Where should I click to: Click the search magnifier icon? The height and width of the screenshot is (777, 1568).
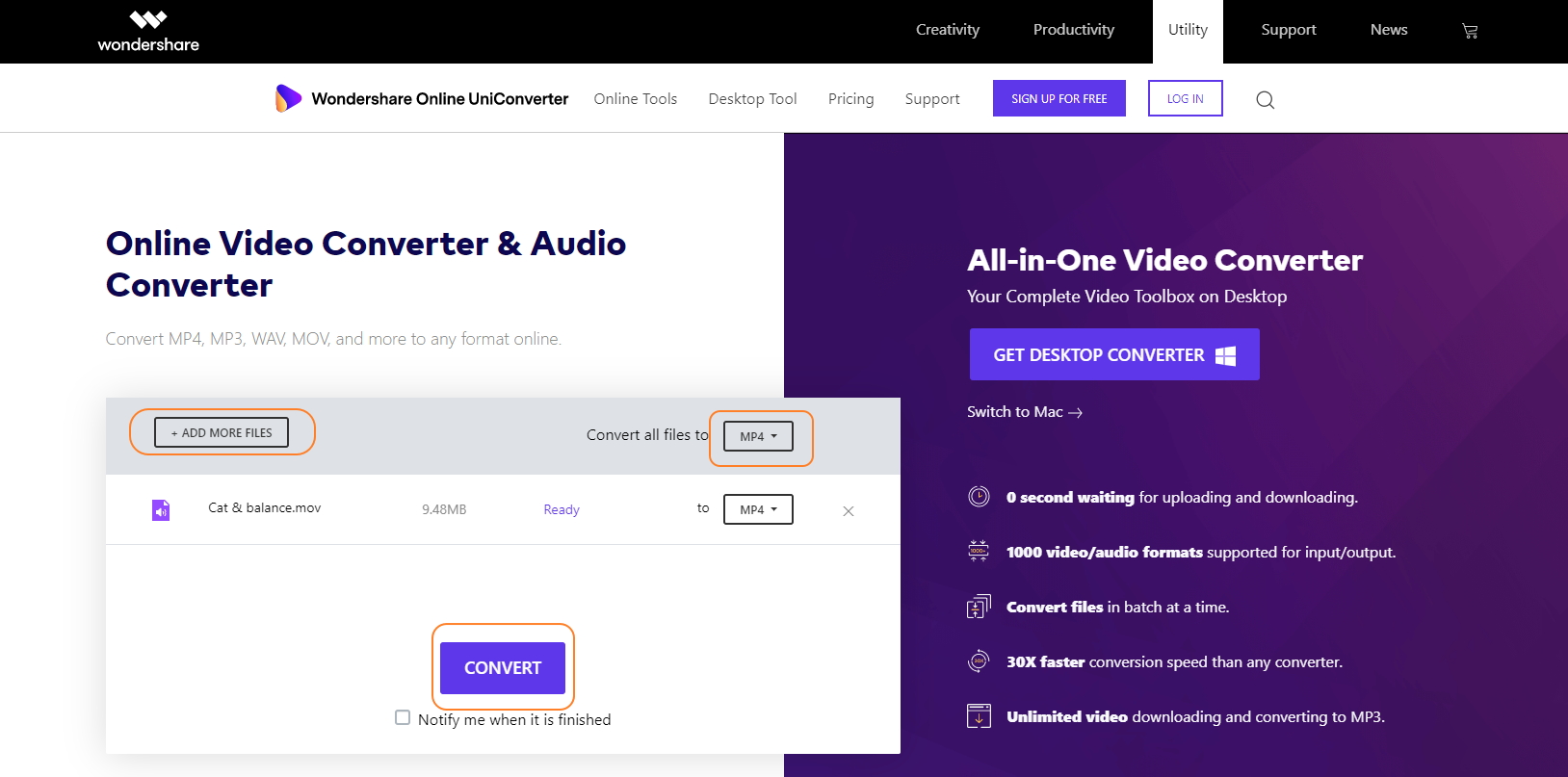1266,99
